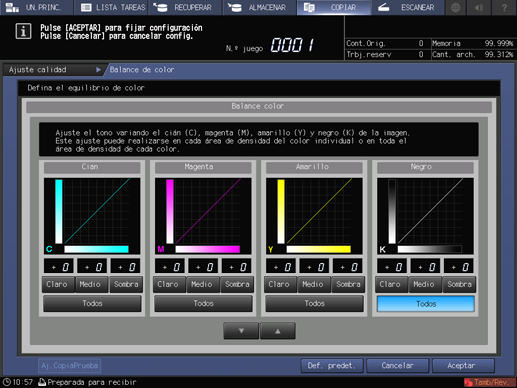
Task: Click the horizontal yellow gradient bar
Action: point(318,249)
